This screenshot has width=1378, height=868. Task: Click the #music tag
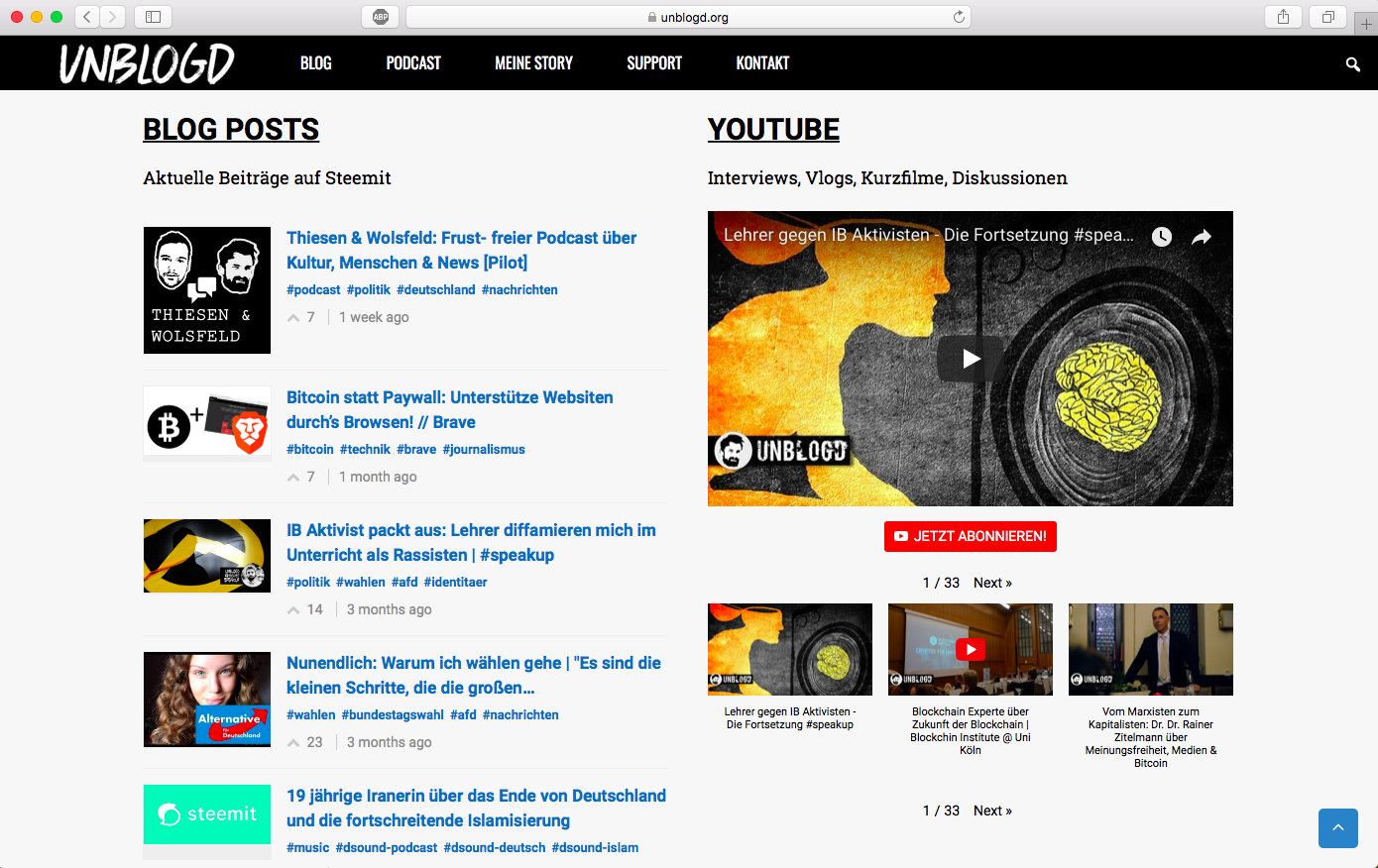[x=308, y=848]
